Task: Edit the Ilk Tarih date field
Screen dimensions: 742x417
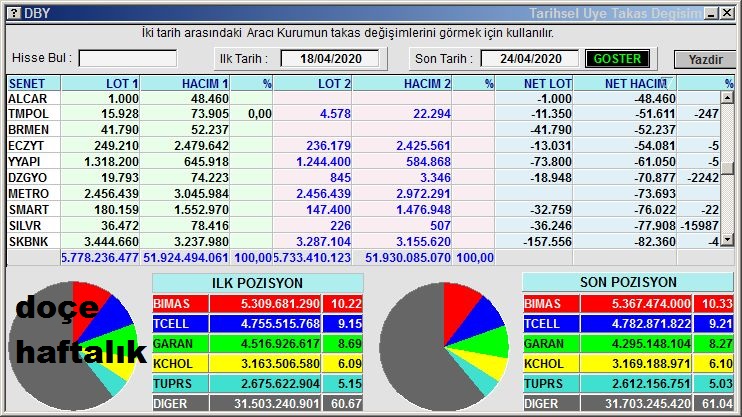Action: pos(330,59)
